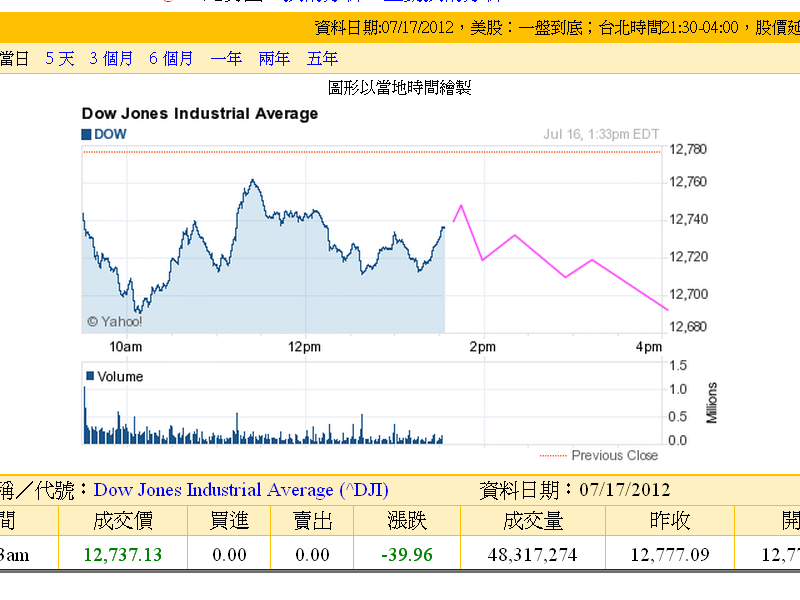Image resolution: width=800 pixels, height=600 pixels.
Task: Click the '成交量' column header
Action: point(533,521)
